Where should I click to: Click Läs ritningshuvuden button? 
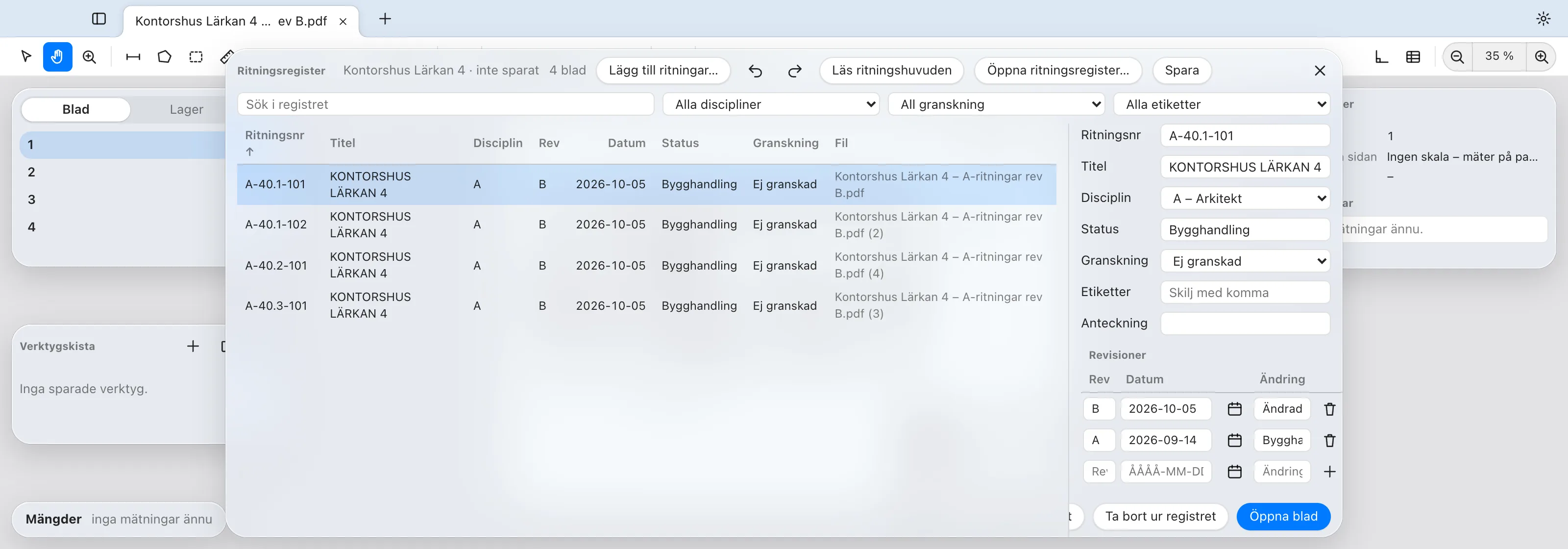(x=892, y=71)
